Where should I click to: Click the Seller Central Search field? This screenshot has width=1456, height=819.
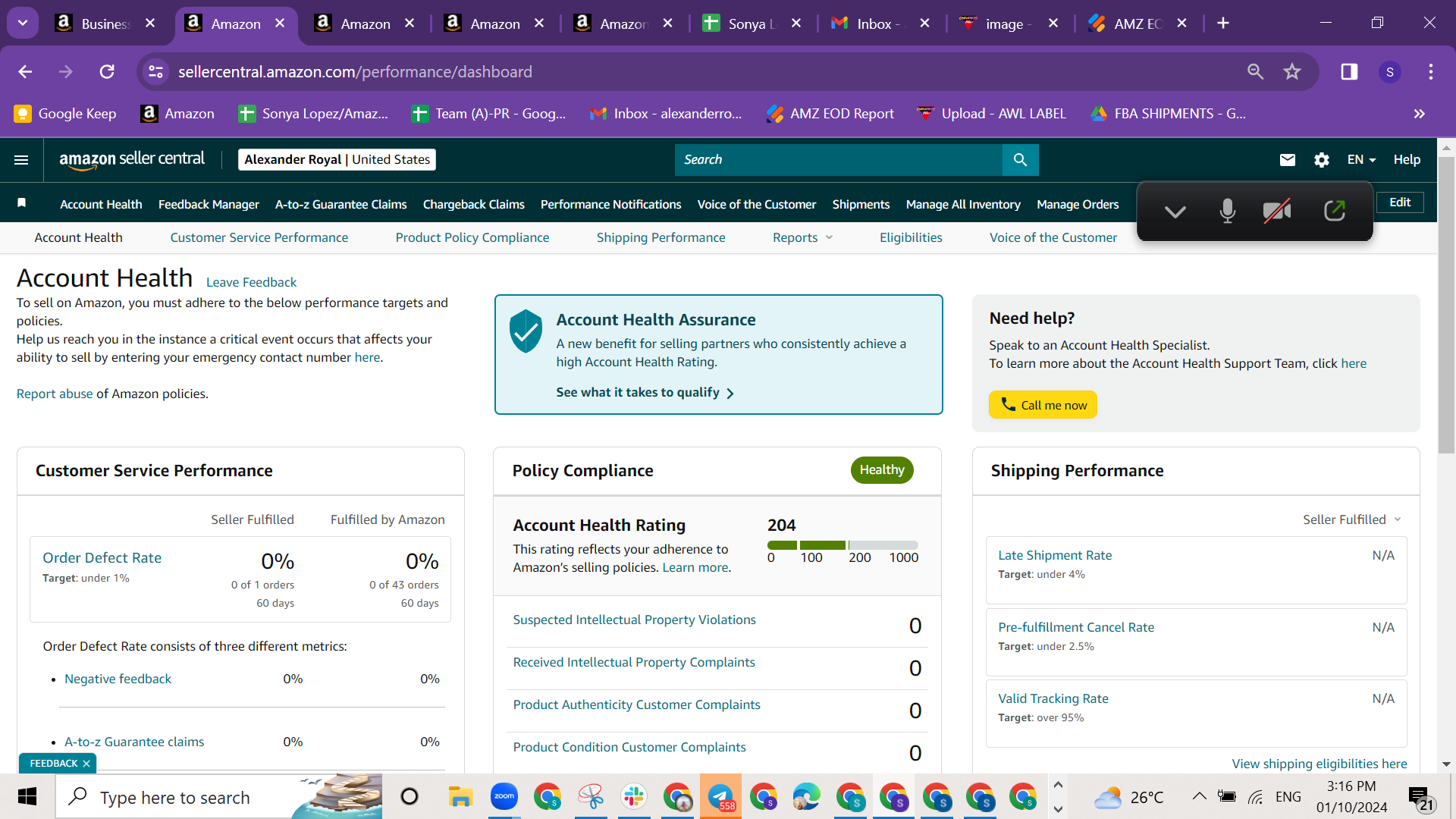pyautogui.click(x=839, y=160)
